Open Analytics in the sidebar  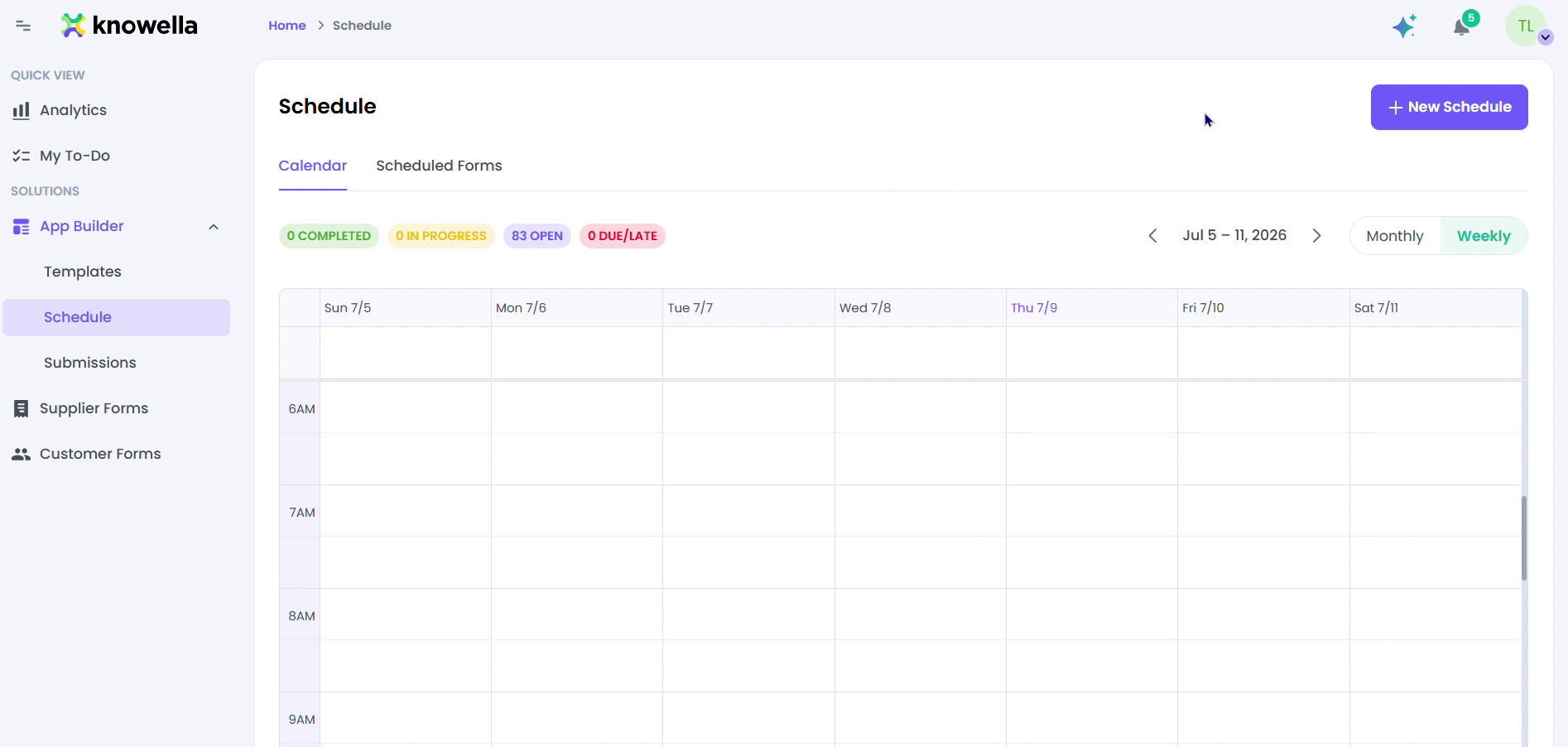[73, 110]
